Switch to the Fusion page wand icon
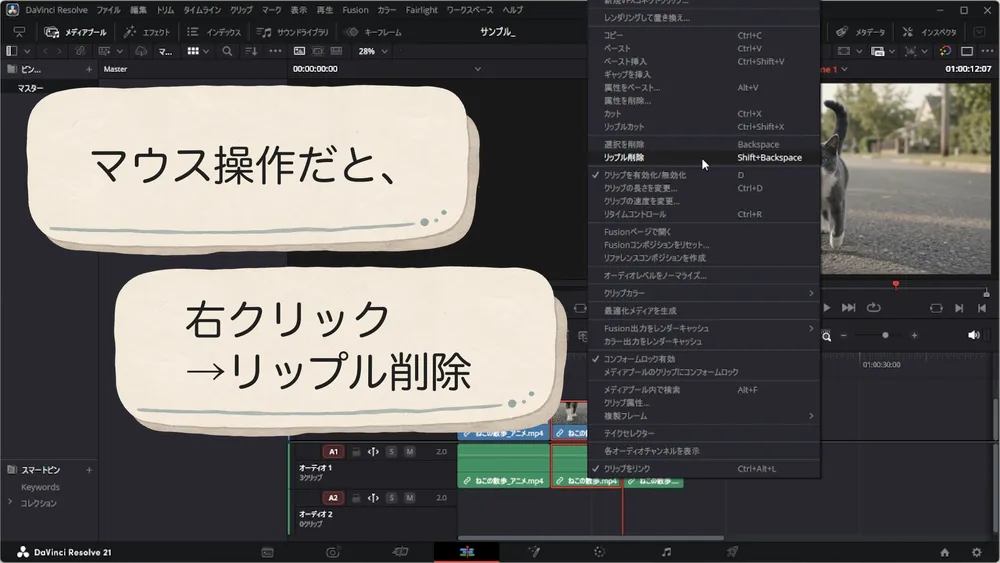Image resolution: width=1000 pixels, height=563 pixels. (x=534, y=552)
